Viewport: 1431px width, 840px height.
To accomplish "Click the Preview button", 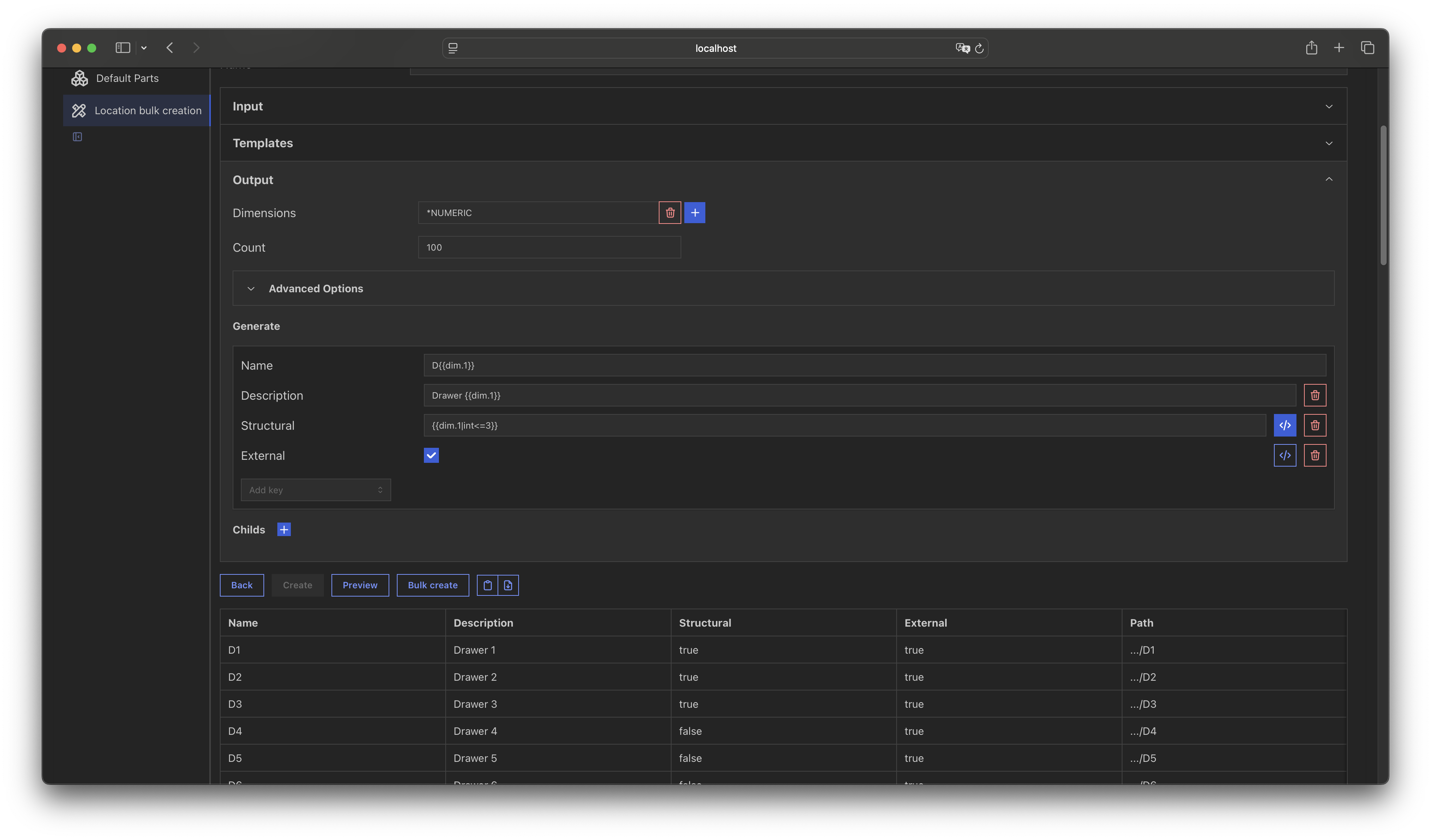I will click(x=360, y=585).
